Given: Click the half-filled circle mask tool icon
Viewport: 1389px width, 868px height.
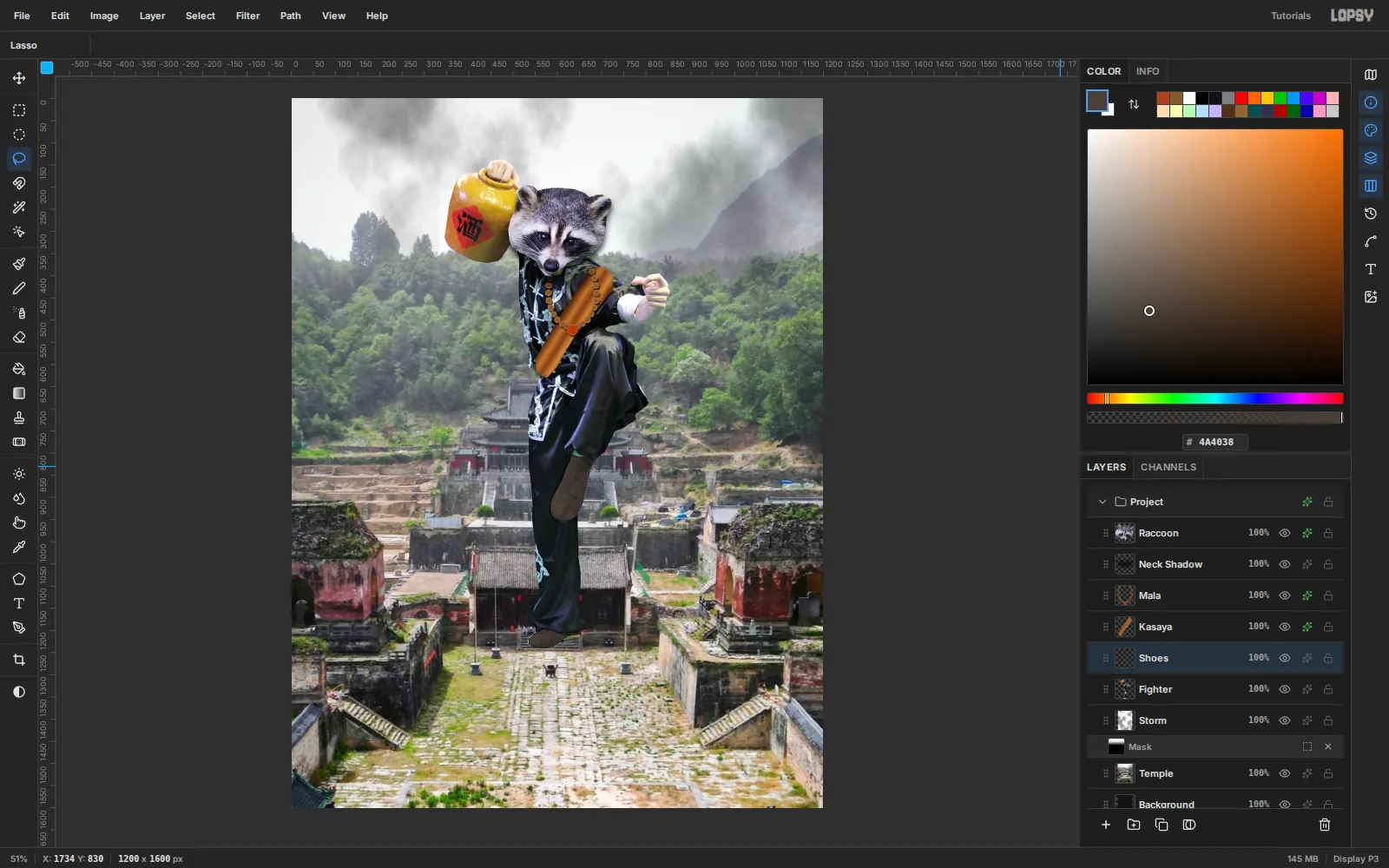Looking at the screenshot, I should [x=19, y=692].
